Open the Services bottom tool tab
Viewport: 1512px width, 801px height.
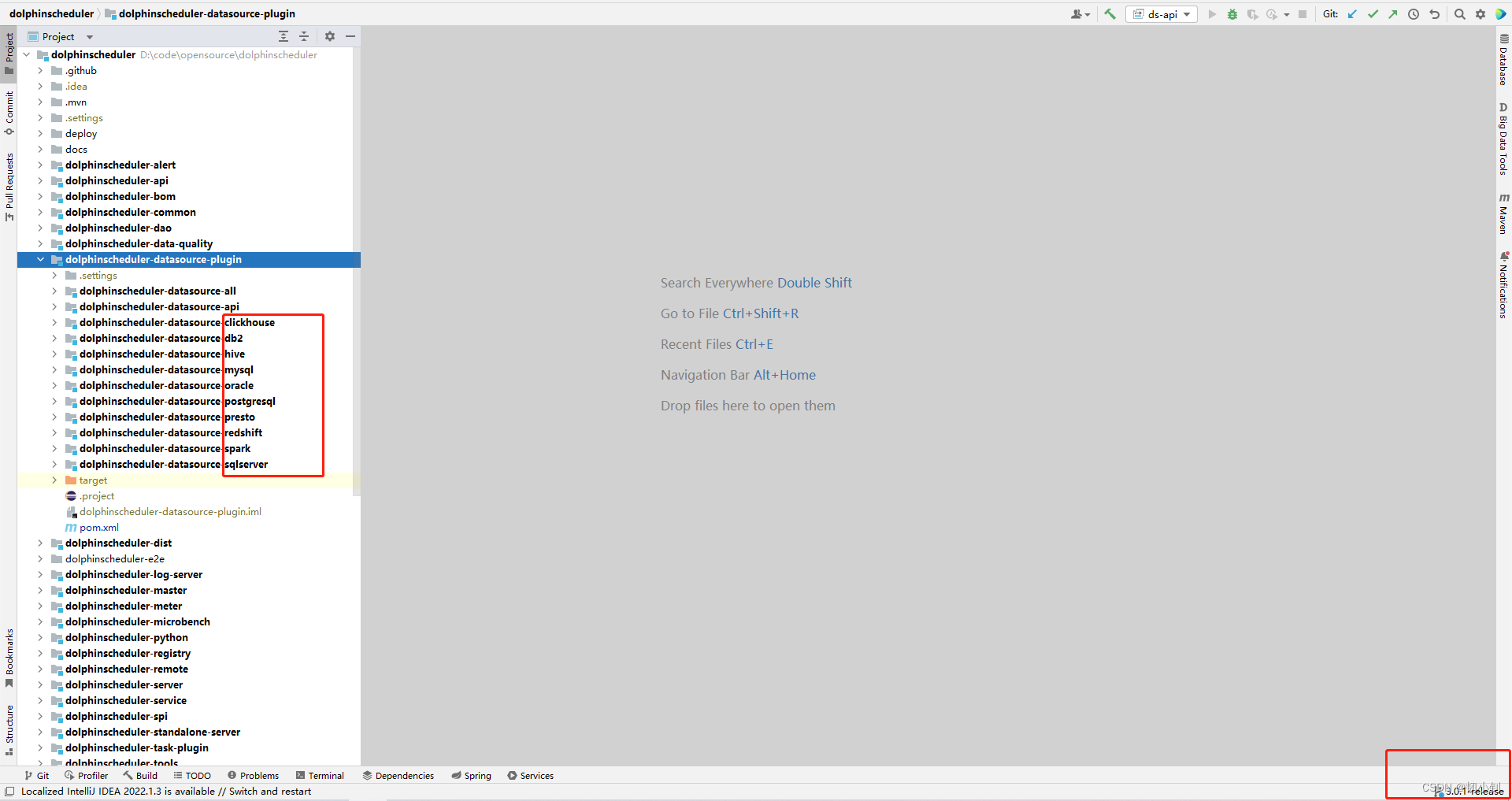click(530, 776)
